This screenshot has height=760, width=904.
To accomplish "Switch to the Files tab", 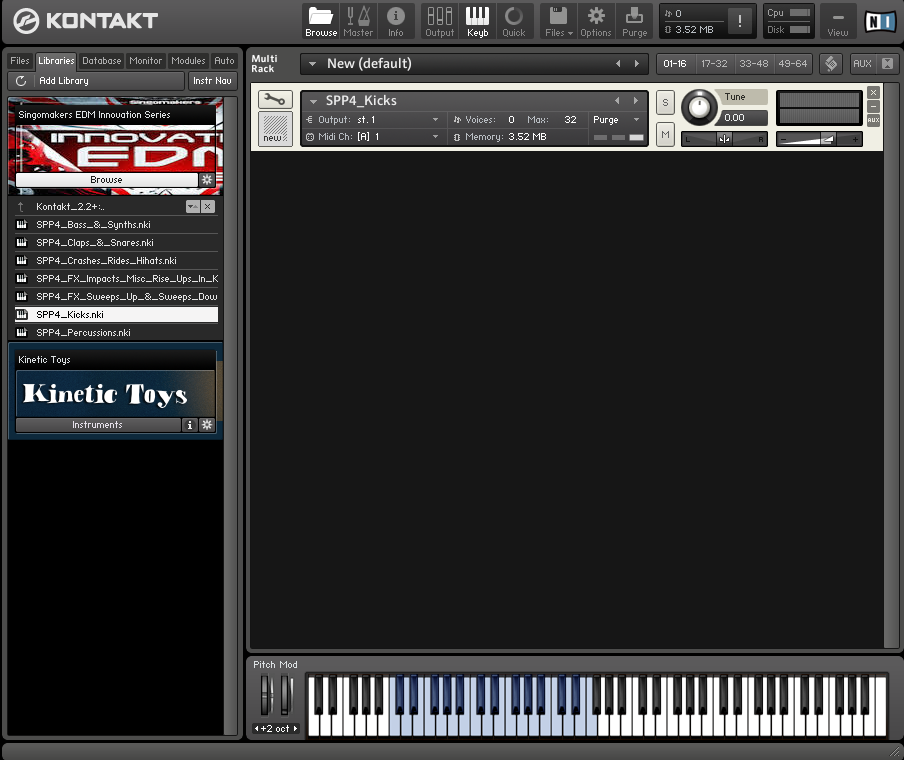I will coord(20,61).
